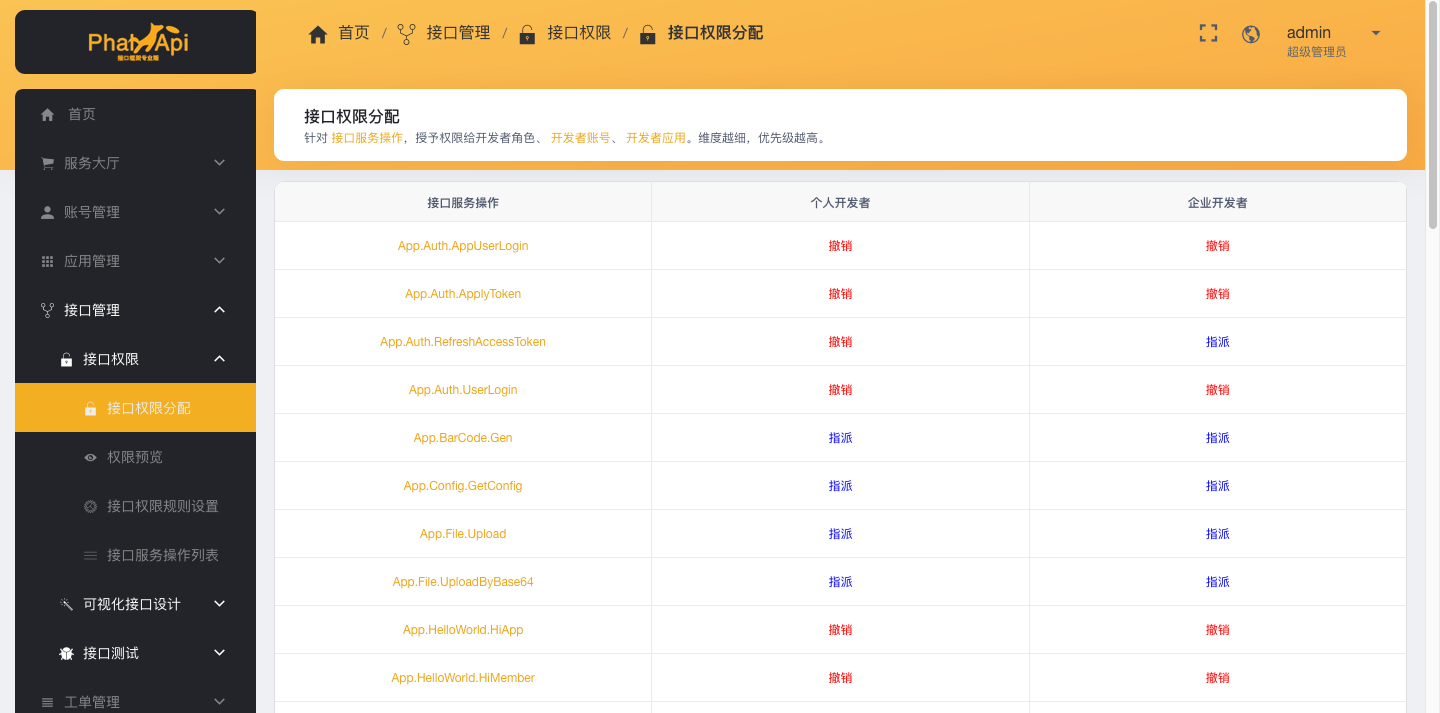Viewport: 1440px width, 713px height.
Task: Revoke App.Auth.ApplyToken for 企业开发者
Action: (1217, 294)
